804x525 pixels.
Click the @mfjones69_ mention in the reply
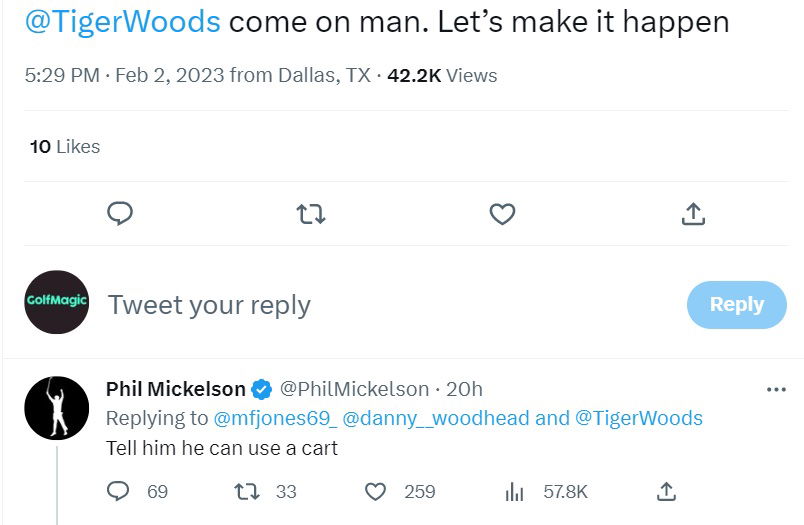[x=275, y=418]
